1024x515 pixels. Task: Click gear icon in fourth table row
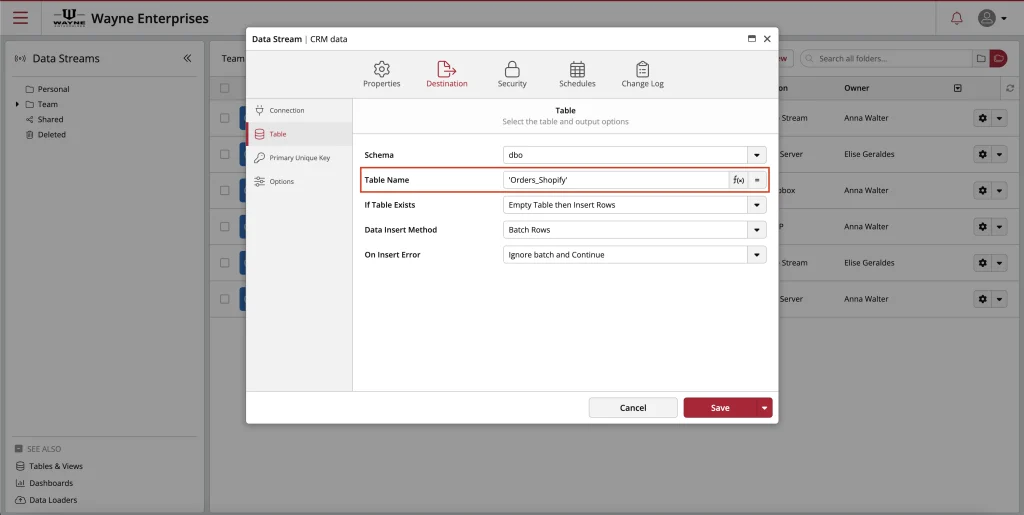pyautogui.click(x=982, y=226)
